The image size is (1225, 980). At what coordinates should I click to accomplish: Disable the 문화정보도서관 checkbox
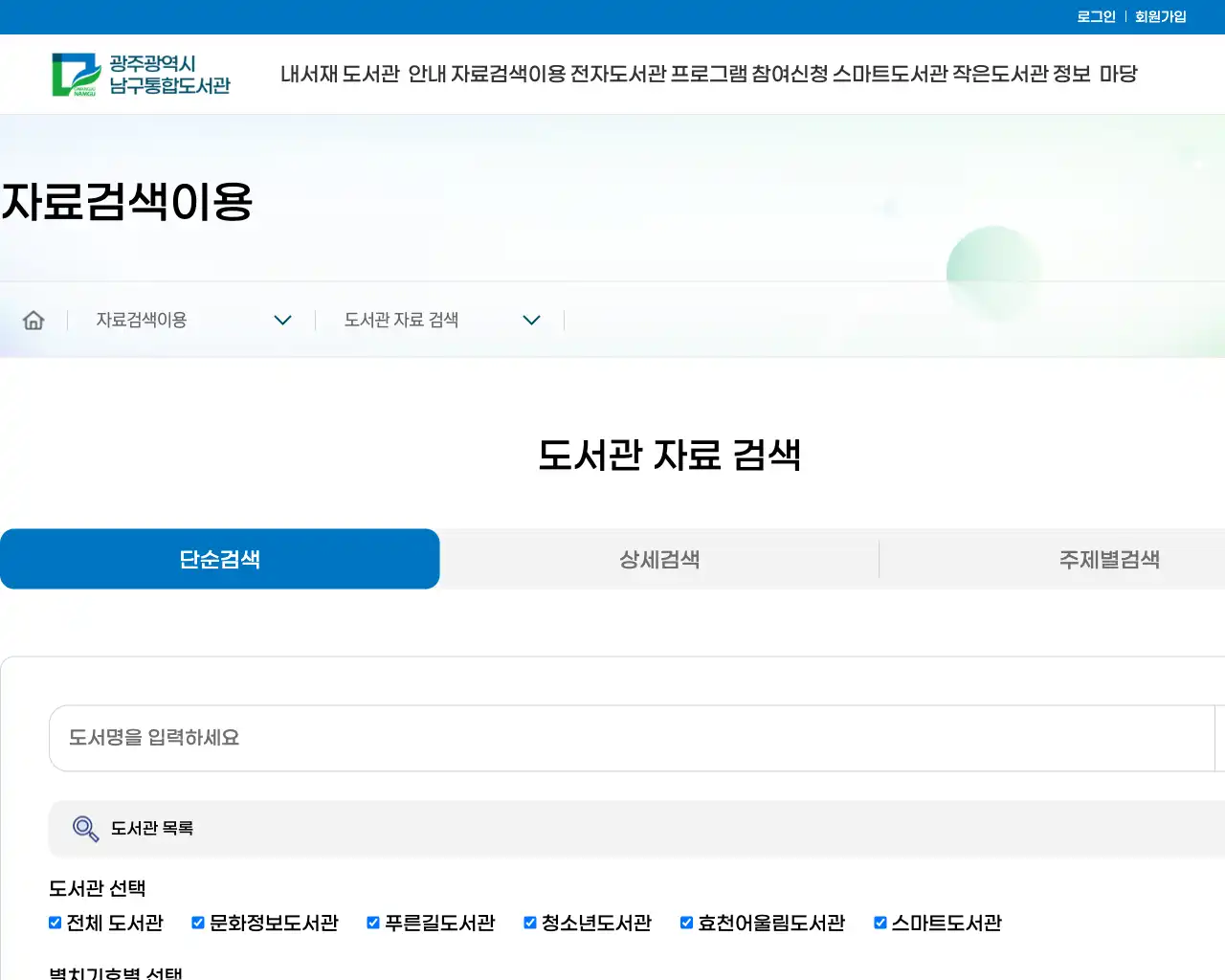point(197,923)
